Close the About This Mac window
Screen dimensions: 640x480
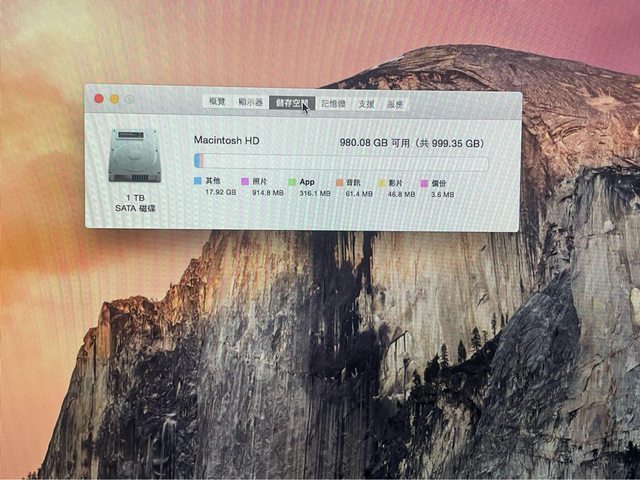[99, 98]
